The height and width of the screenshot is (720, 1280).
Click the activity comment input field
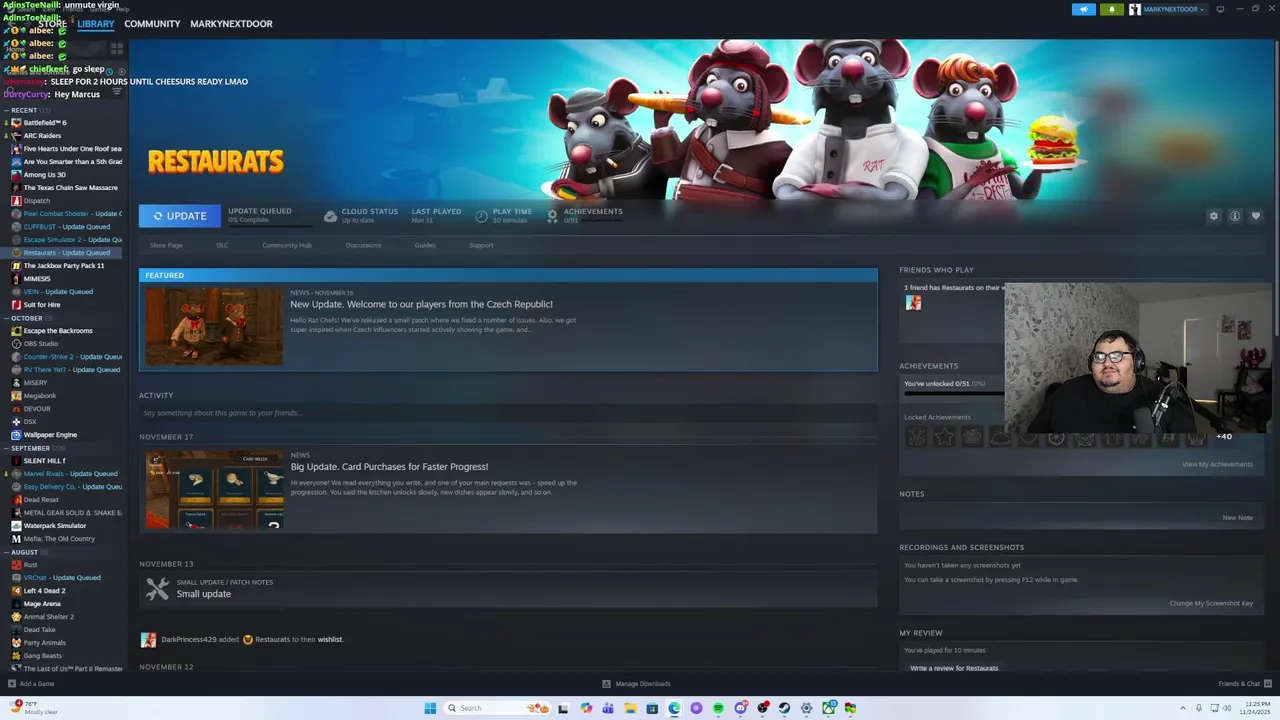508,413
